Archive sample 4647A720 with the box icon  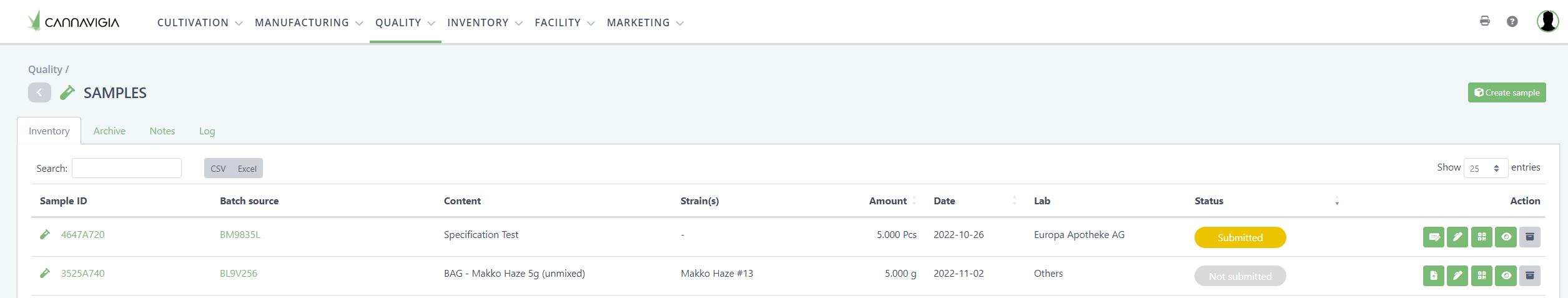click(x=1529, y=237)
